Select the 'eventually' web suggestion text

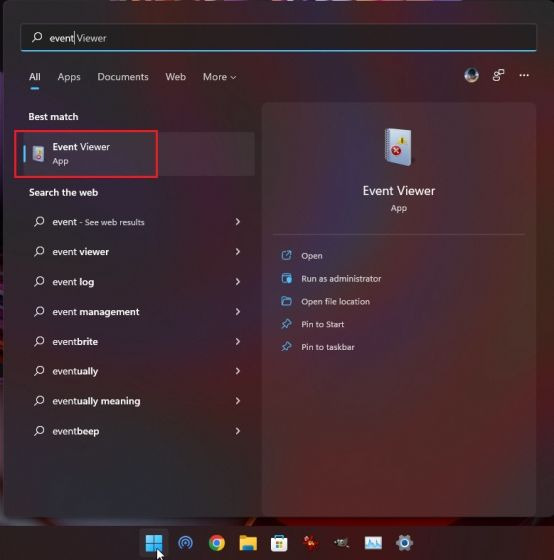tap(75, 371)
